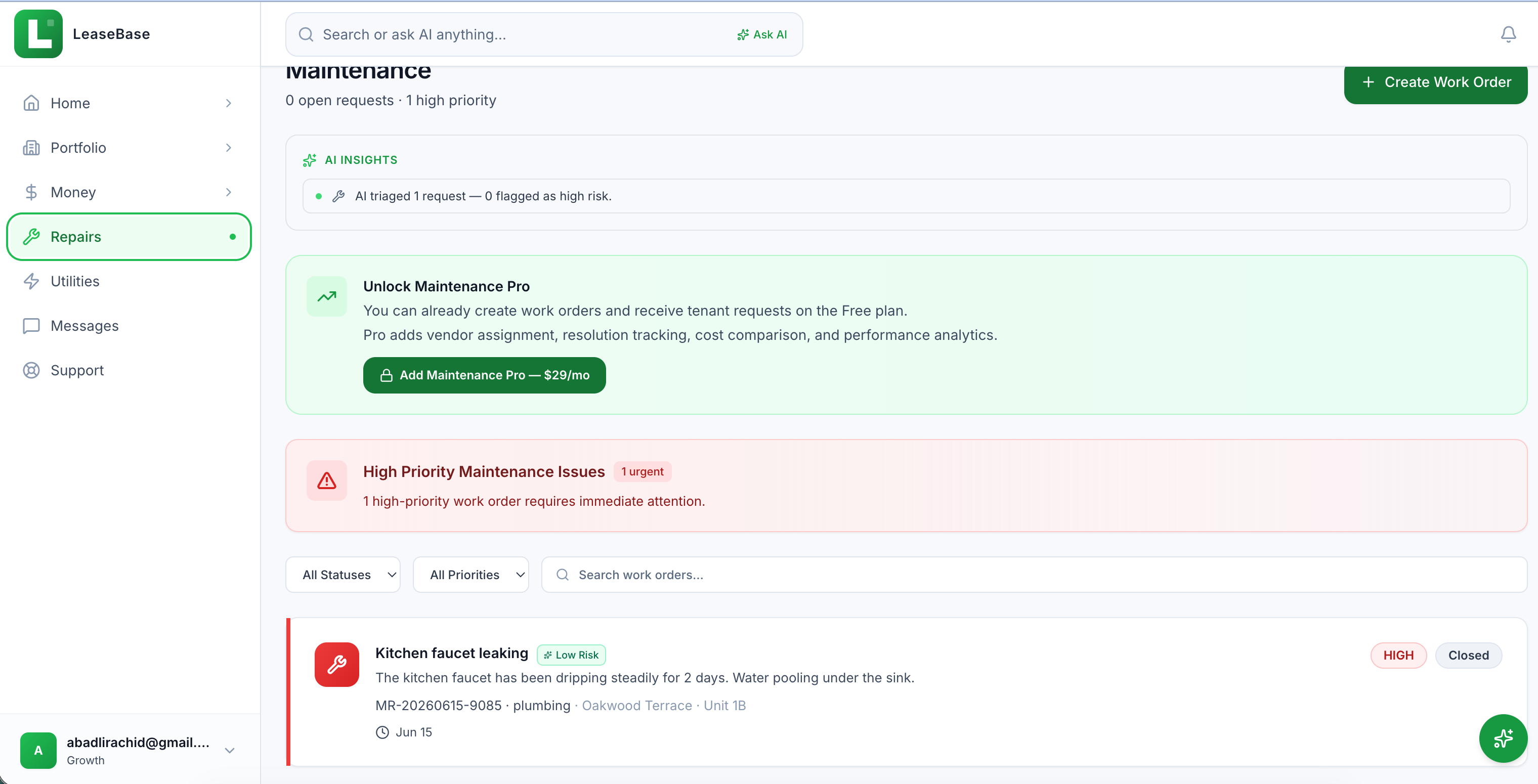Open the floating AI assistant sparkle button
Viewport: 1538px width, 784px height.
pyautogui.click(x=1503, y=738)
